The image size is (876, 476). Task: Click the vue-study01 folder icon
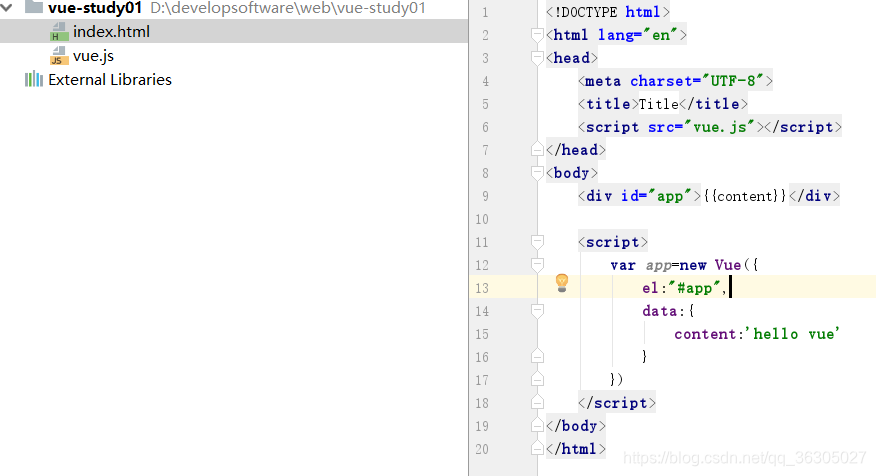click(x=34, y=7)
